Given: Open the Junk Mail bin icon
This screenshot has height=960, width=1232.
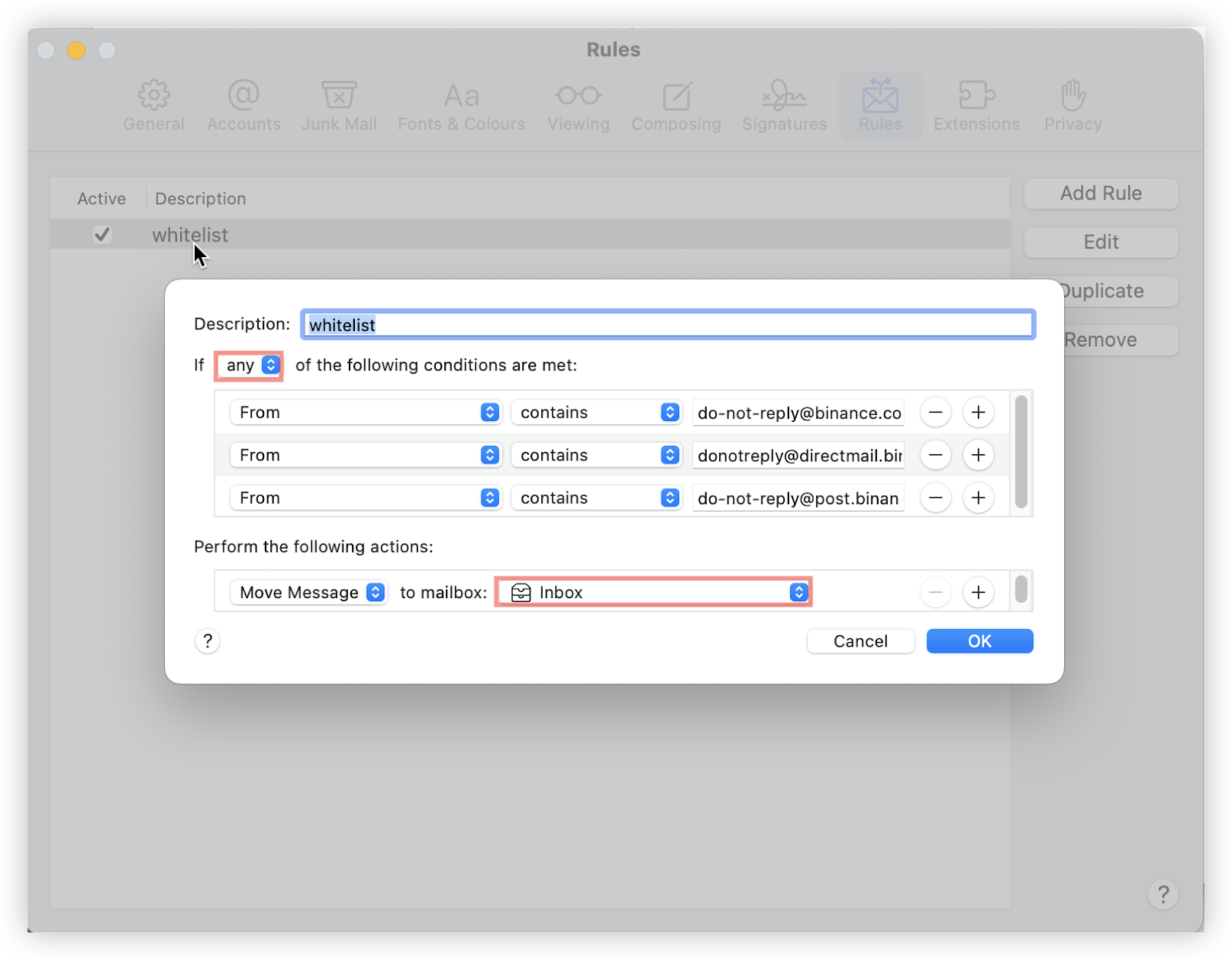Looking at the screenshot, I should coord(339,95).
